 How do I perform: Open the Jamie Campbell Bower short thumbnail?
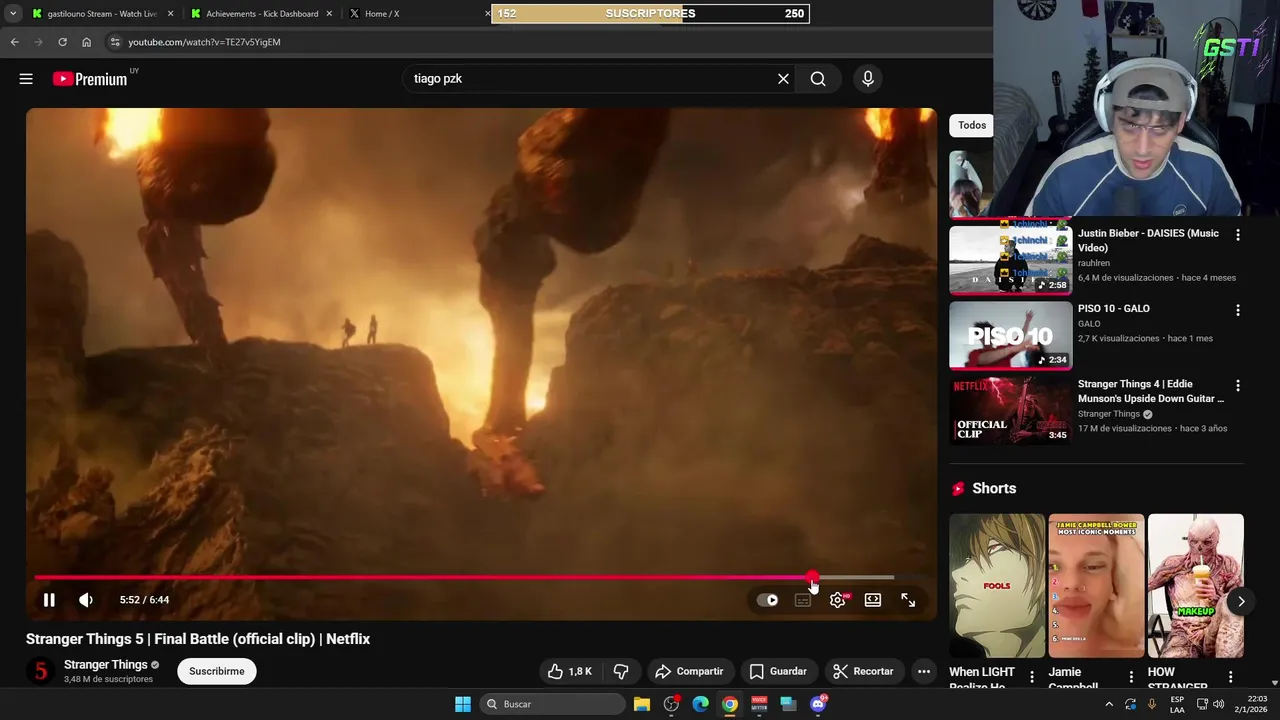pos(1096,586)
